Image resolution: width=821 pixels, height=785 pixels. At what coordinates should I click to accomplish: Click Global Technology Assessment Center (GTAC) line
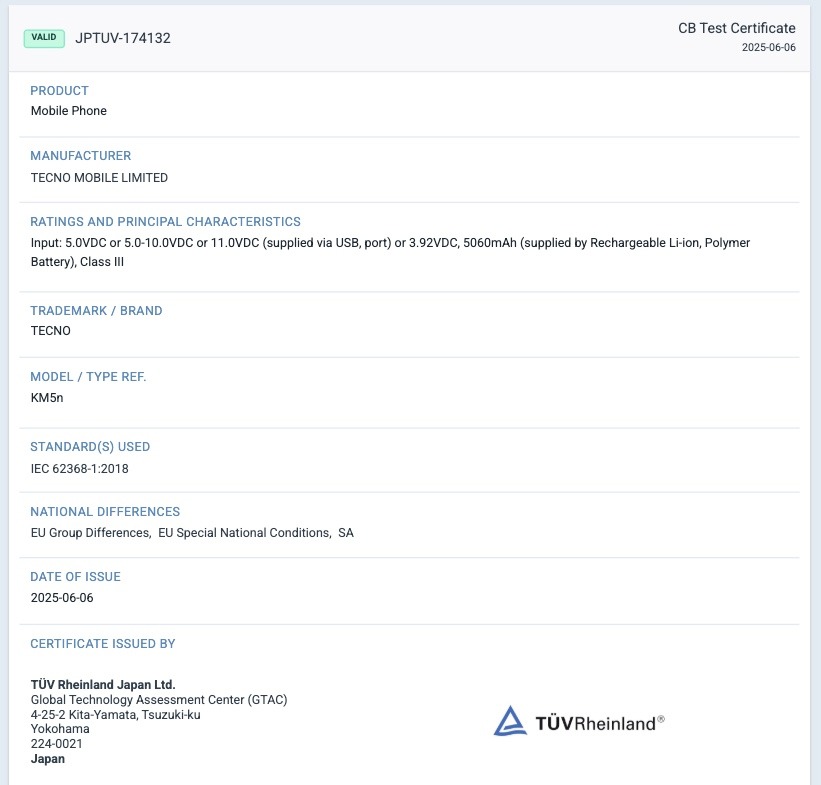[x=159, y=700]
